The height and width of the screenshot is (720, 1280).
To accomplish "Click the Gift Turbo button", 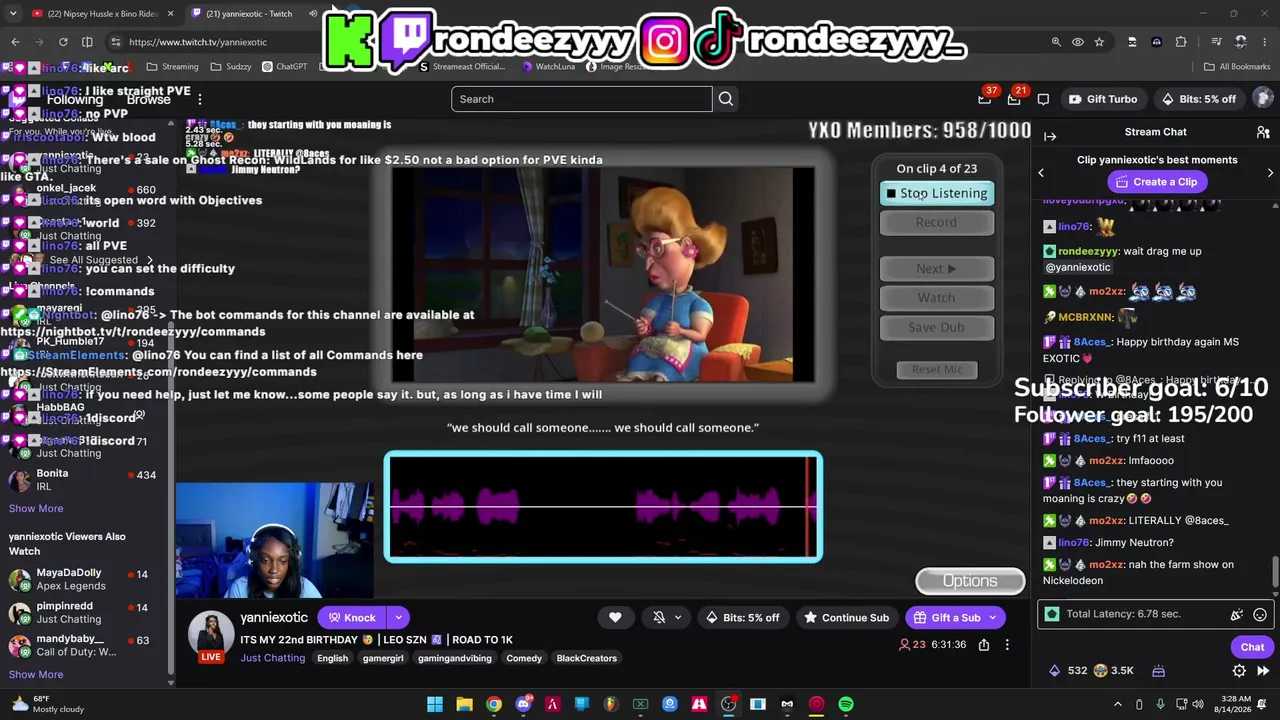I will [1102, 99].
